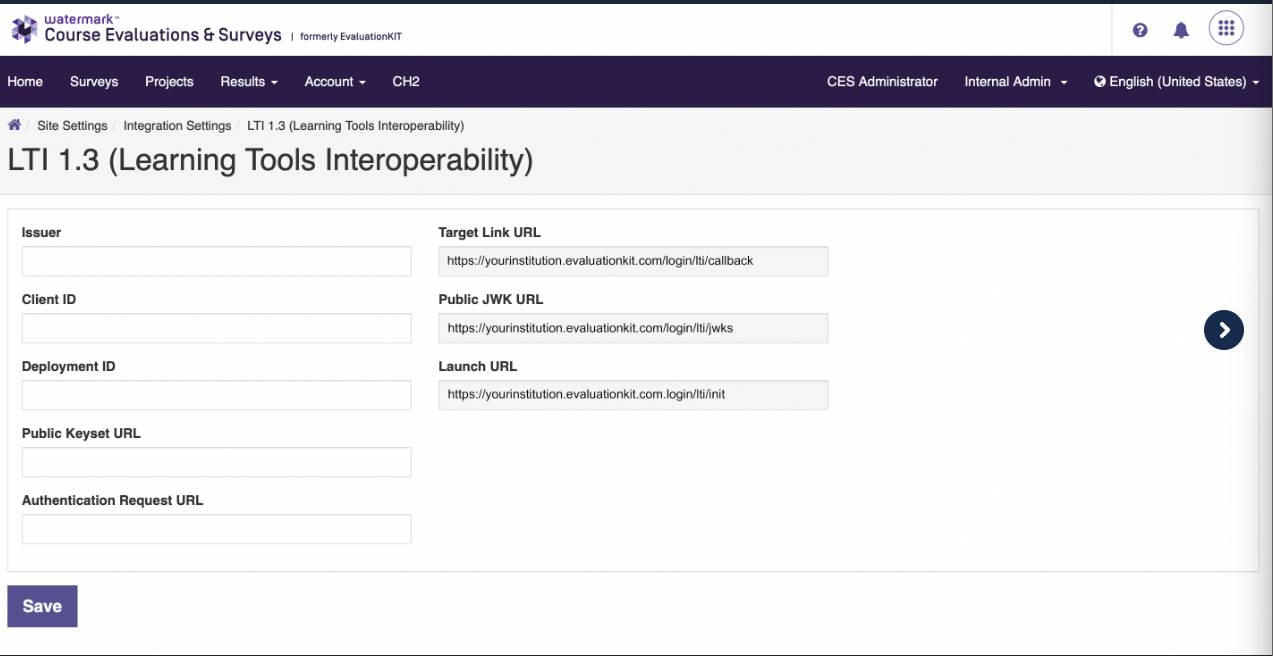Viewport: 1273px width, 656px height.
Task: Open the Home menu item
Action: click(x=25, y=82)
